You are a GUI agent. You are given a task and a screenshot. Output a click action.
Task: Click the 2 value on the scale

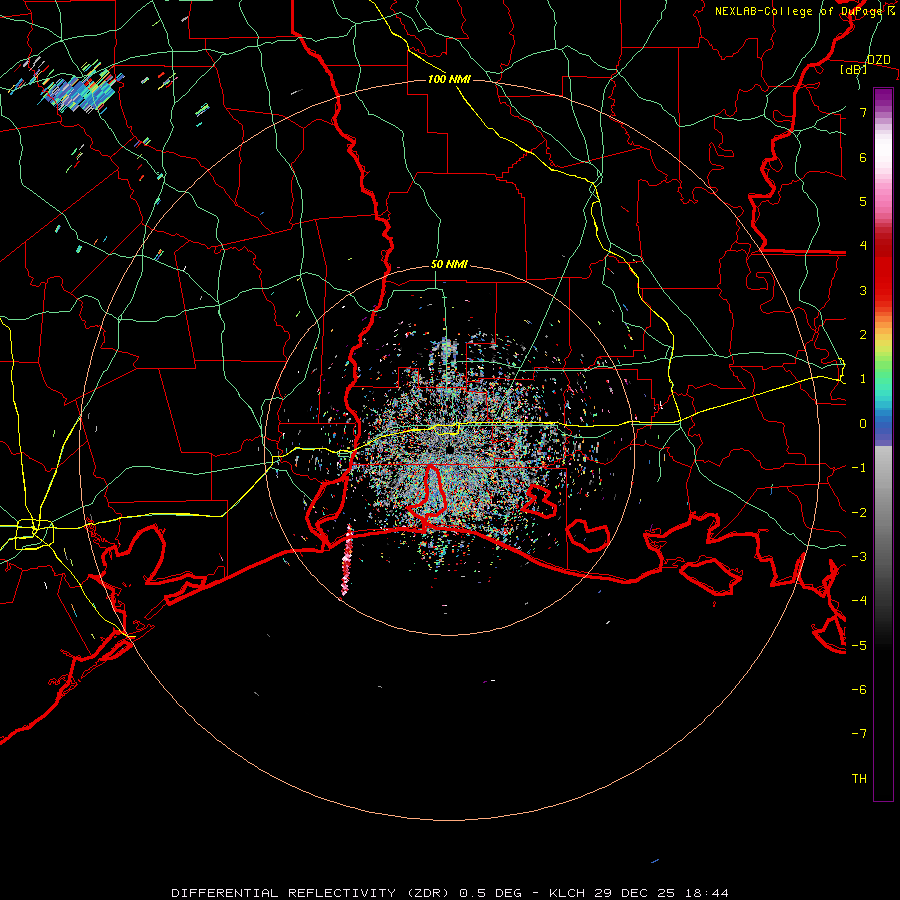pyautogui.click(x=863, y=335)
